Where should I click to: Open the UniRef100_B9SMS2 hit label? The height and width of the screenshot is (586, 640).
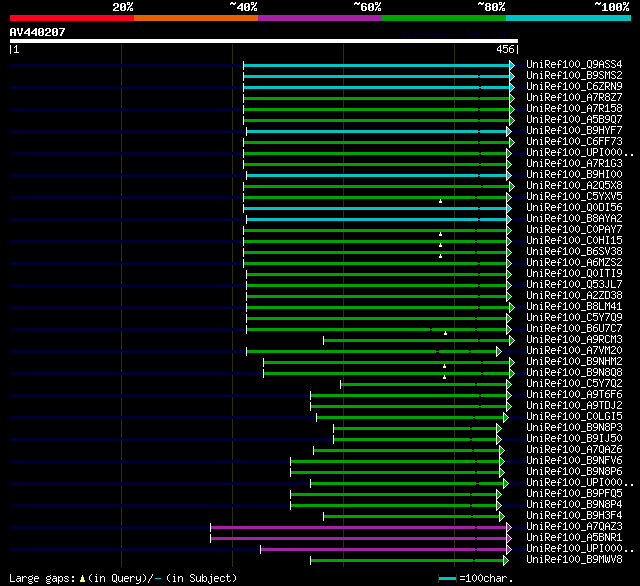[574, 75]
